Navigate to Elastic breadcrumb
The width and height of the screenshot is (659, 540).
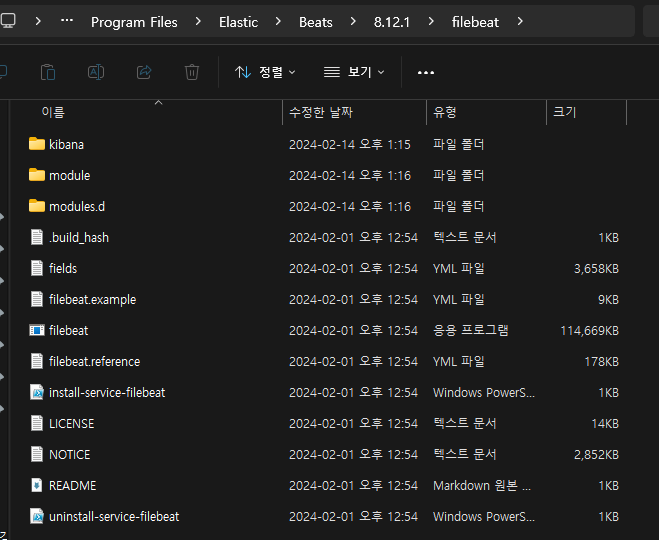pyautogui.click(x=238, y=22)
